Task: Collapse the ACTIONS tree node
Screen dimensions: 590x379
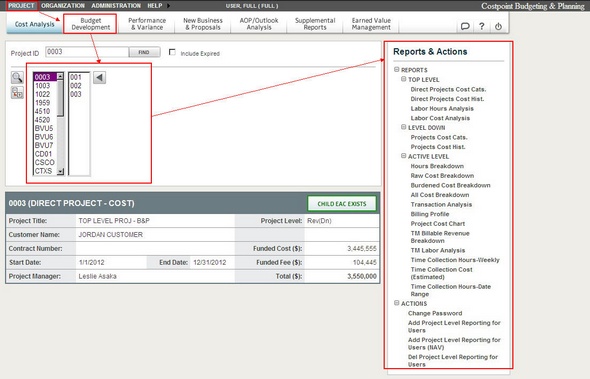Action: point(397,303)
